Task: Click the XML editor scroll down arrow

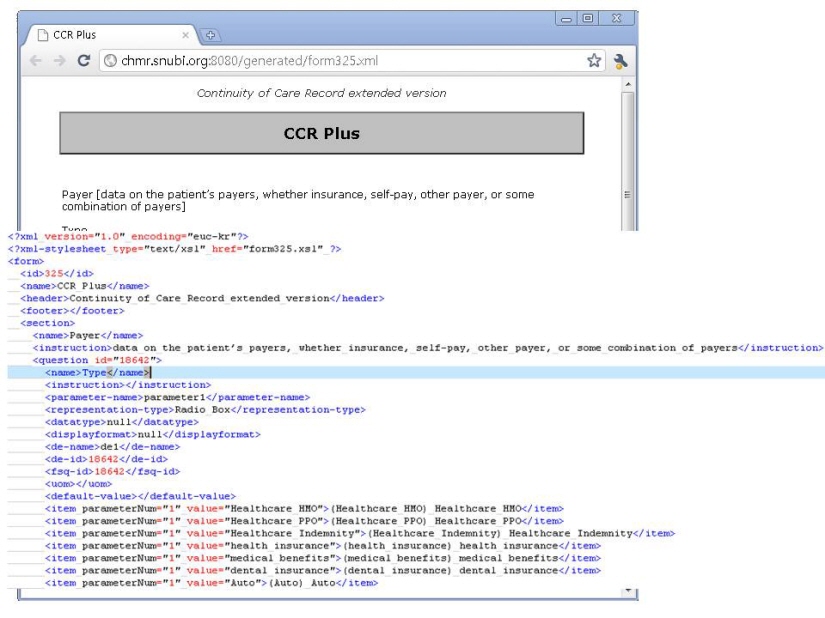Action: pos(628,591)
